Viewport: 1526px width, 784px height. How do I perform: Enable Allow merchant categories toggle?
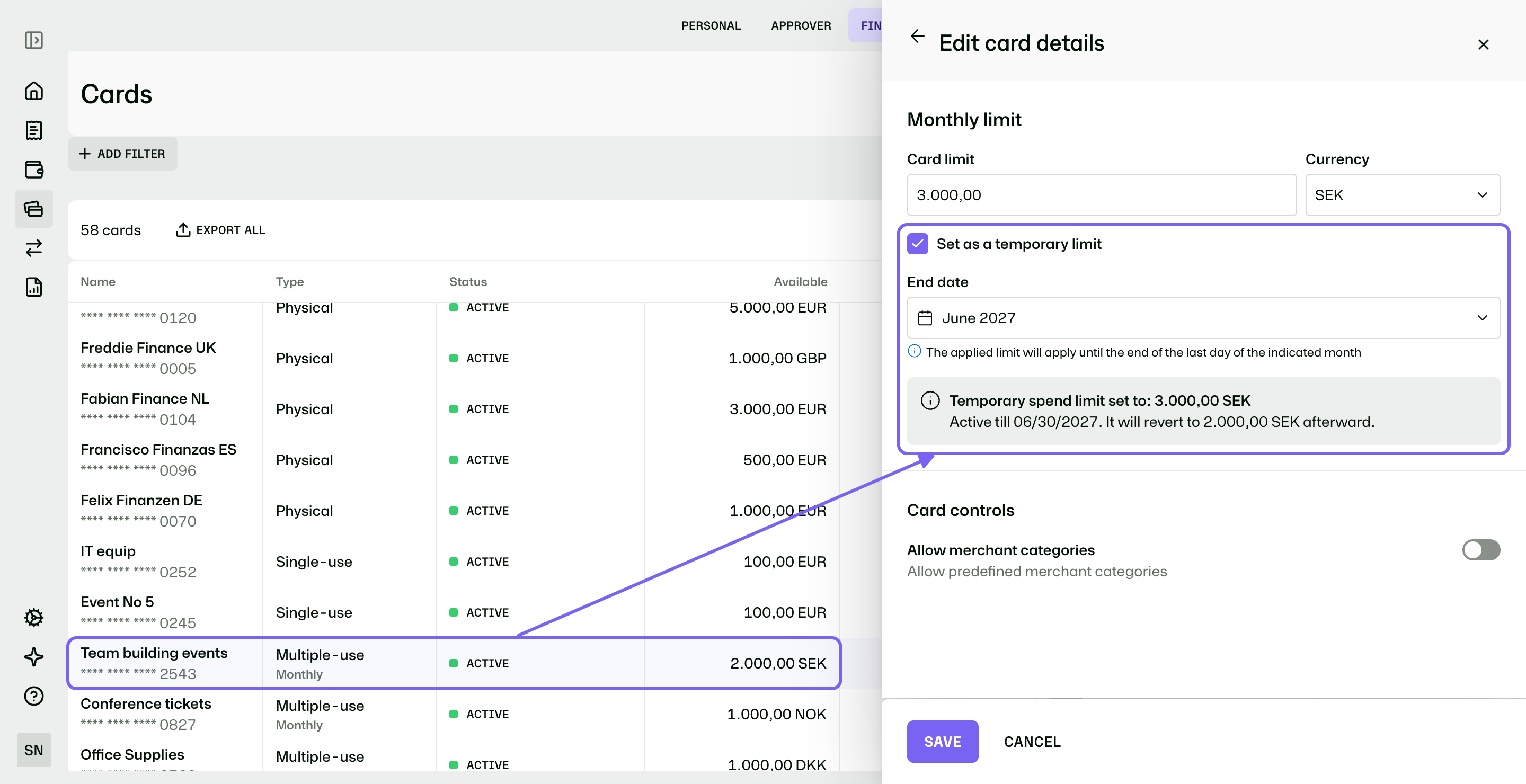click(x=1480, y=549)
